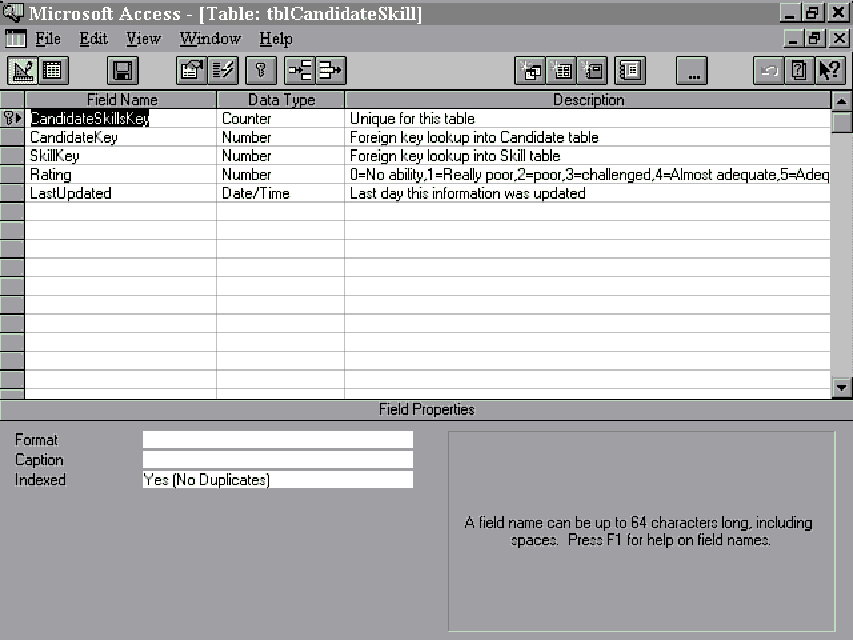Click row selector for the SkillKey field
Viewport: 853px width, 640px height.
point(12,156)
